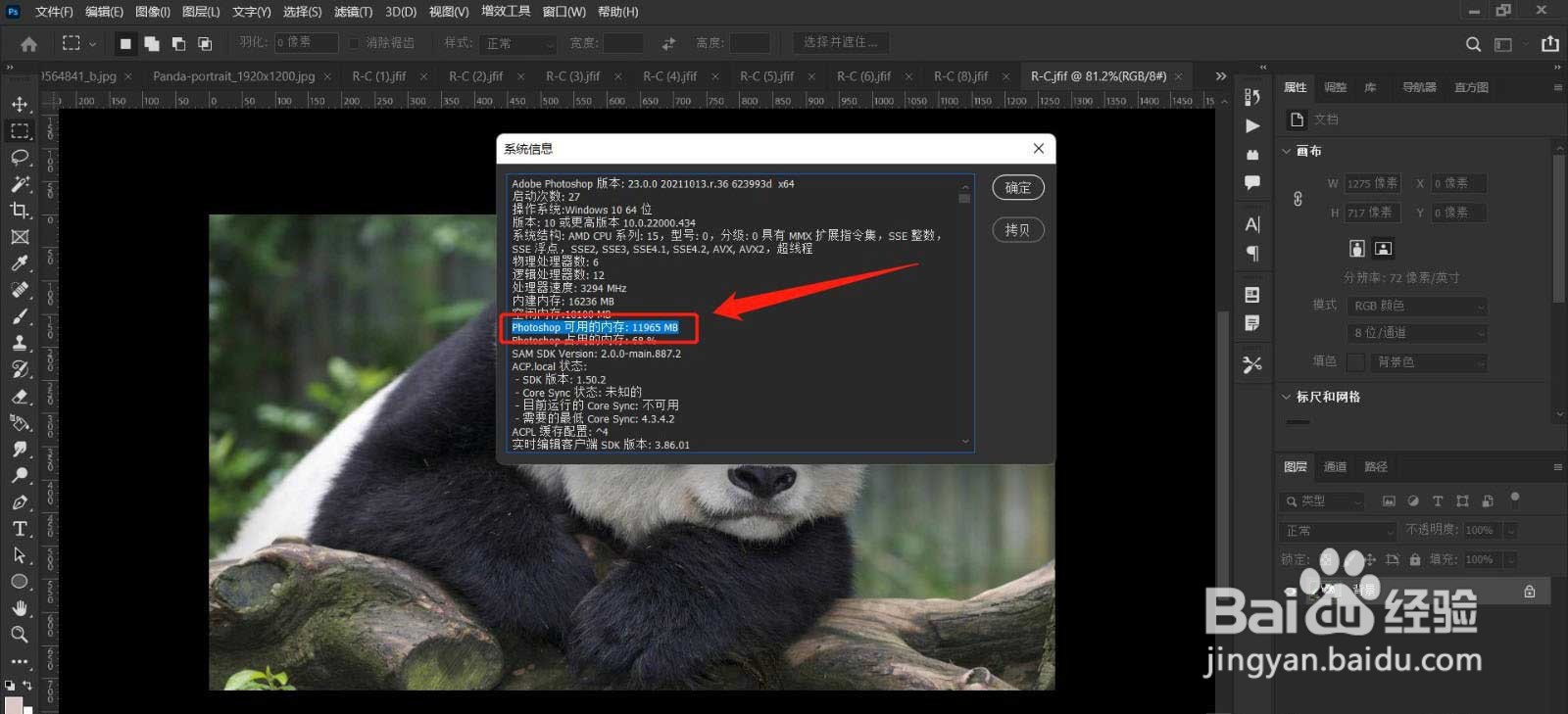The height and width of the screenshot is (714, 1568).
Task: Click the Home icon in options bar
Action: [x=28, y=43]
